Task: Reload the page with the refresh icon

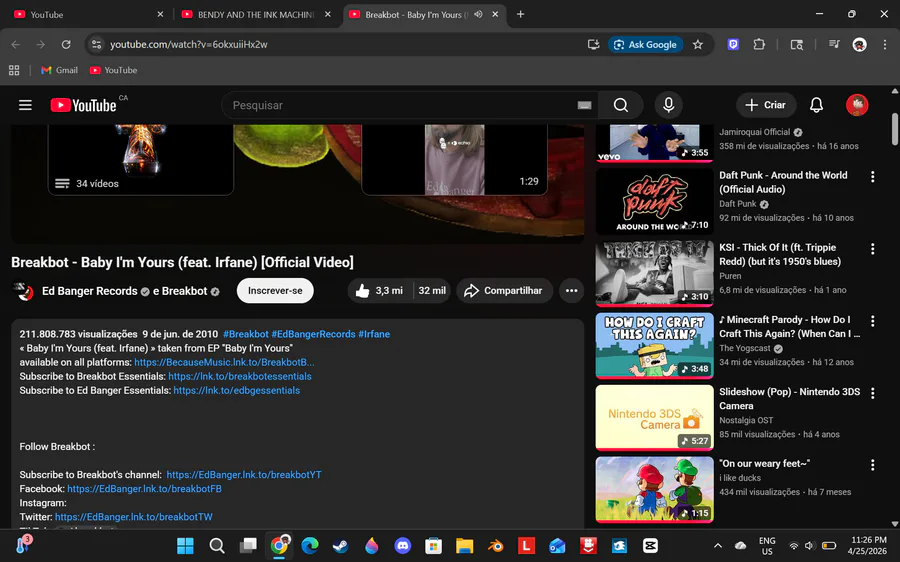Action: [66, 44]
